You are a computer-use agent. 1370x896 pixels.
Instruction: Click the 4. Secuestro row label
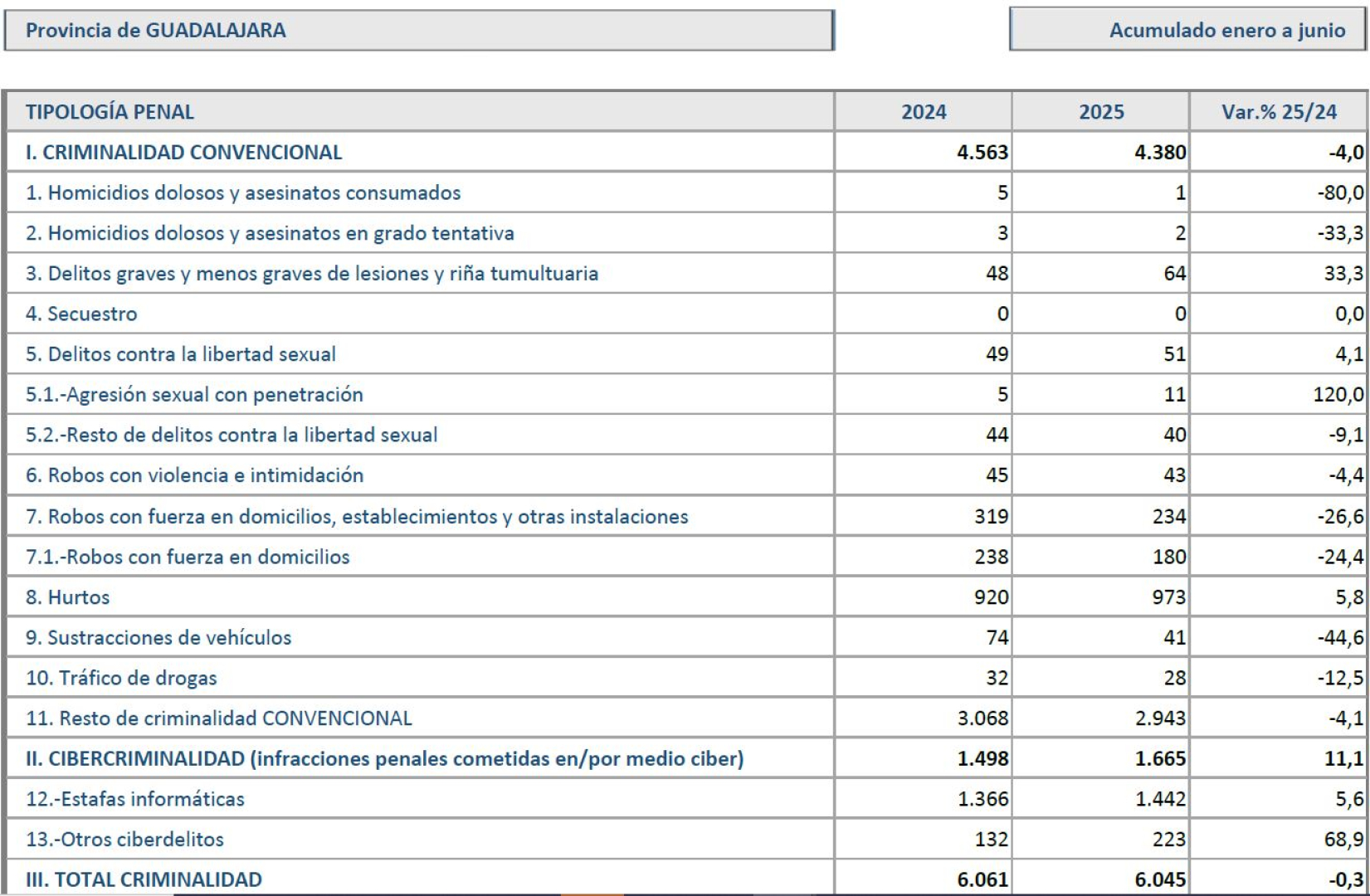point(81,314)
